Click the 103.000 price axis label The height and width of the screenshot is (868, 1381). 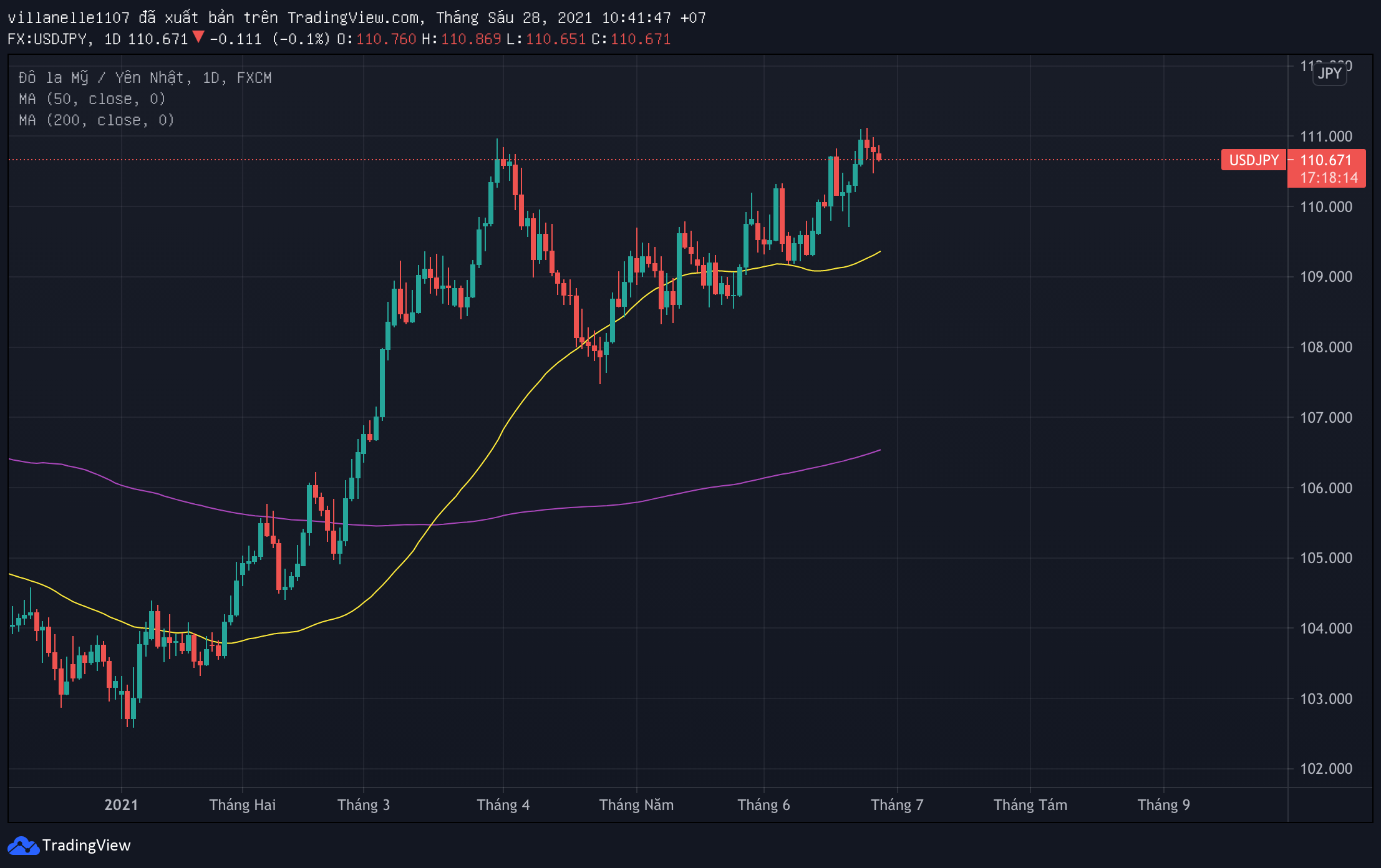[x=1326, y=699]
